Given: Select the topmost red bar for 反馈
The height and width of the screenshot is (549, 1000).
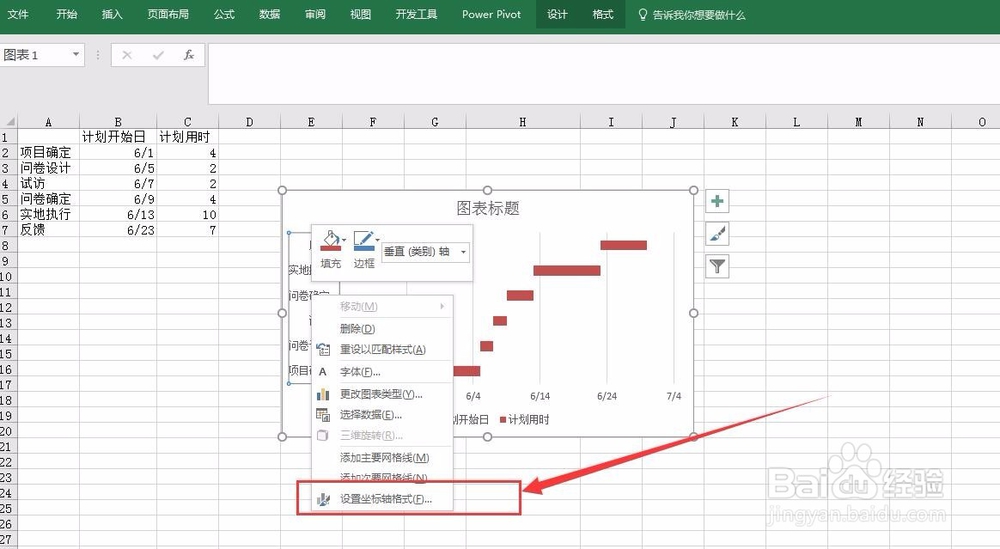Looking at the screenshot, I should [x=624, y=245].
